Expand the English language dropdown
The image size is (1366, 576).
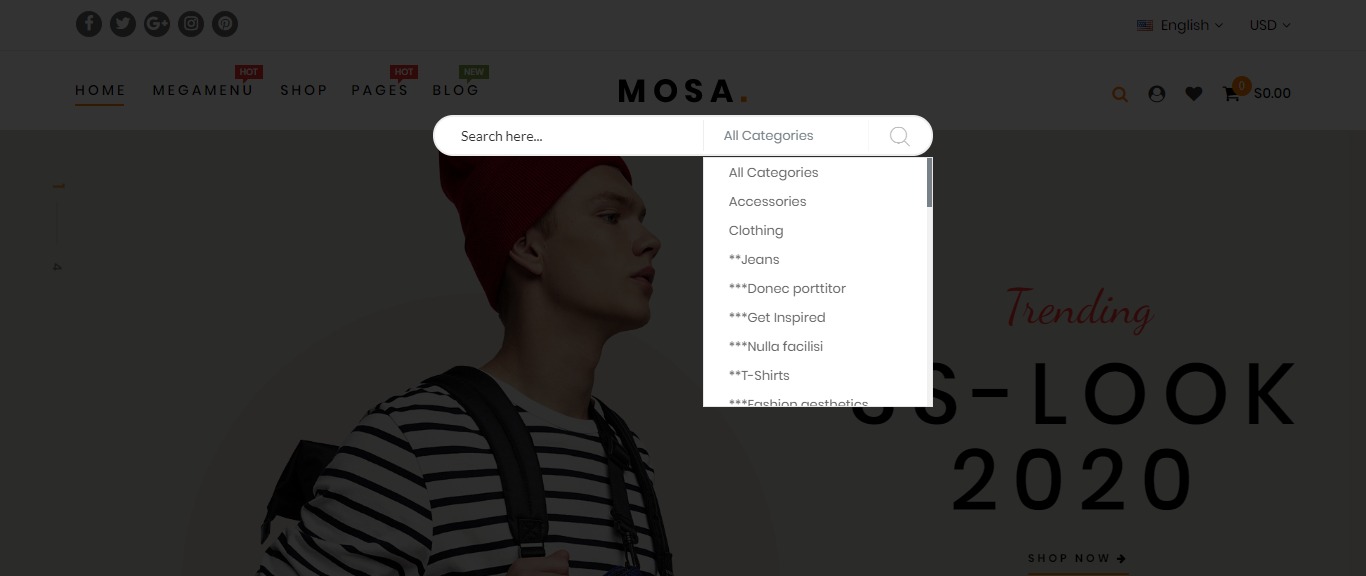(1180, 25)
